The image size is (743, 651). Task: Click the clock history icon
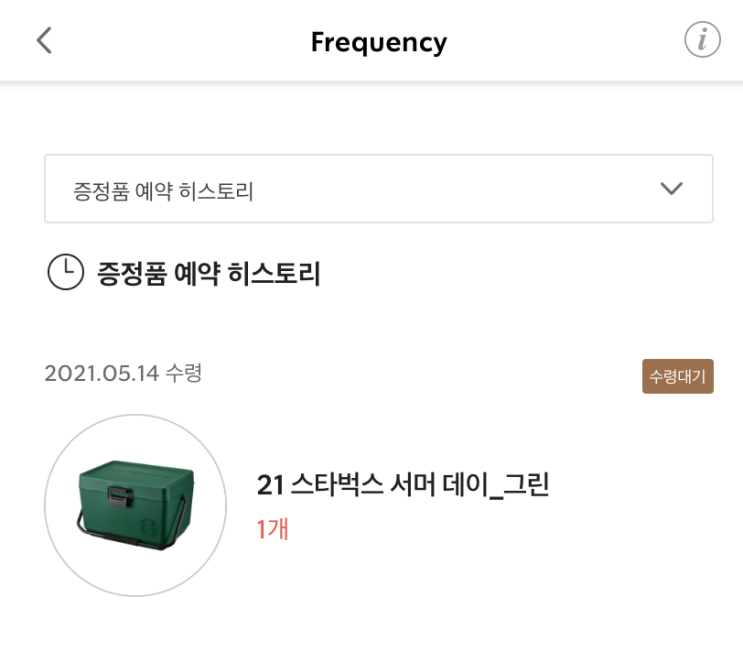65,272
